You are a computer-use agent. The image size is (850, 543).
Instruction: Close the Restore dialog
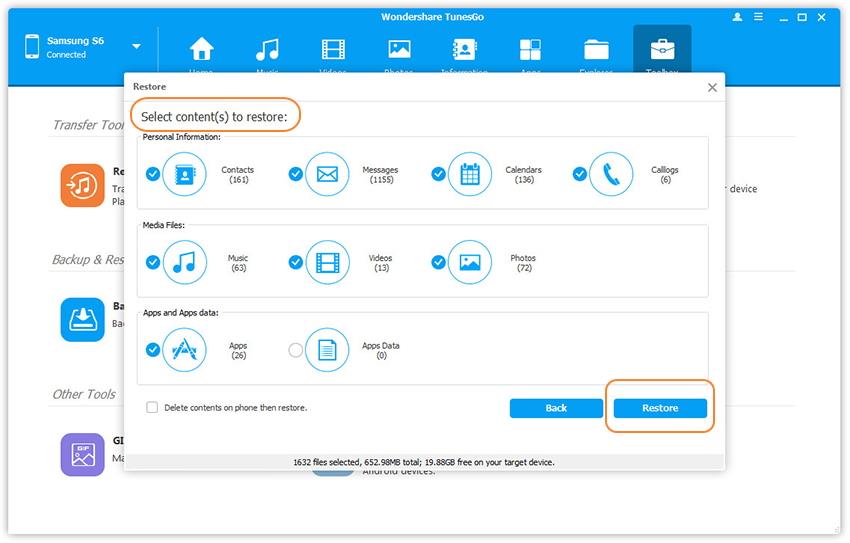[x=712, y=88]
